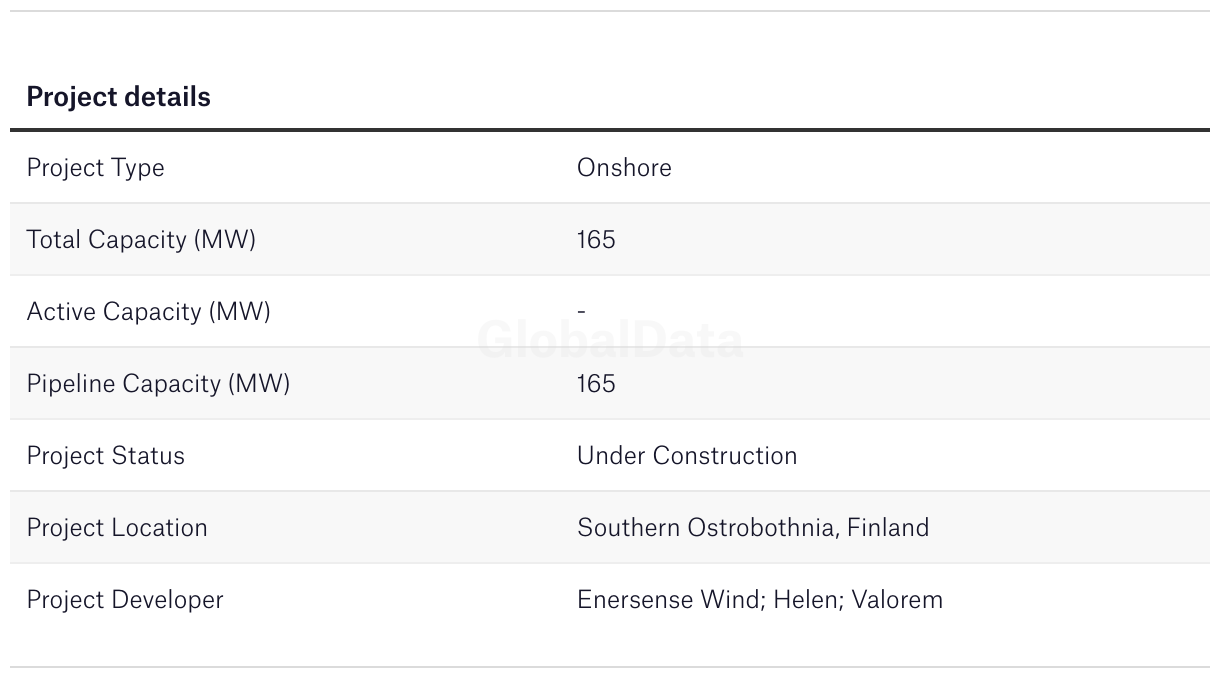1220x678 pixels.
Task: Click the Under Construction status value
Action: 687,456
